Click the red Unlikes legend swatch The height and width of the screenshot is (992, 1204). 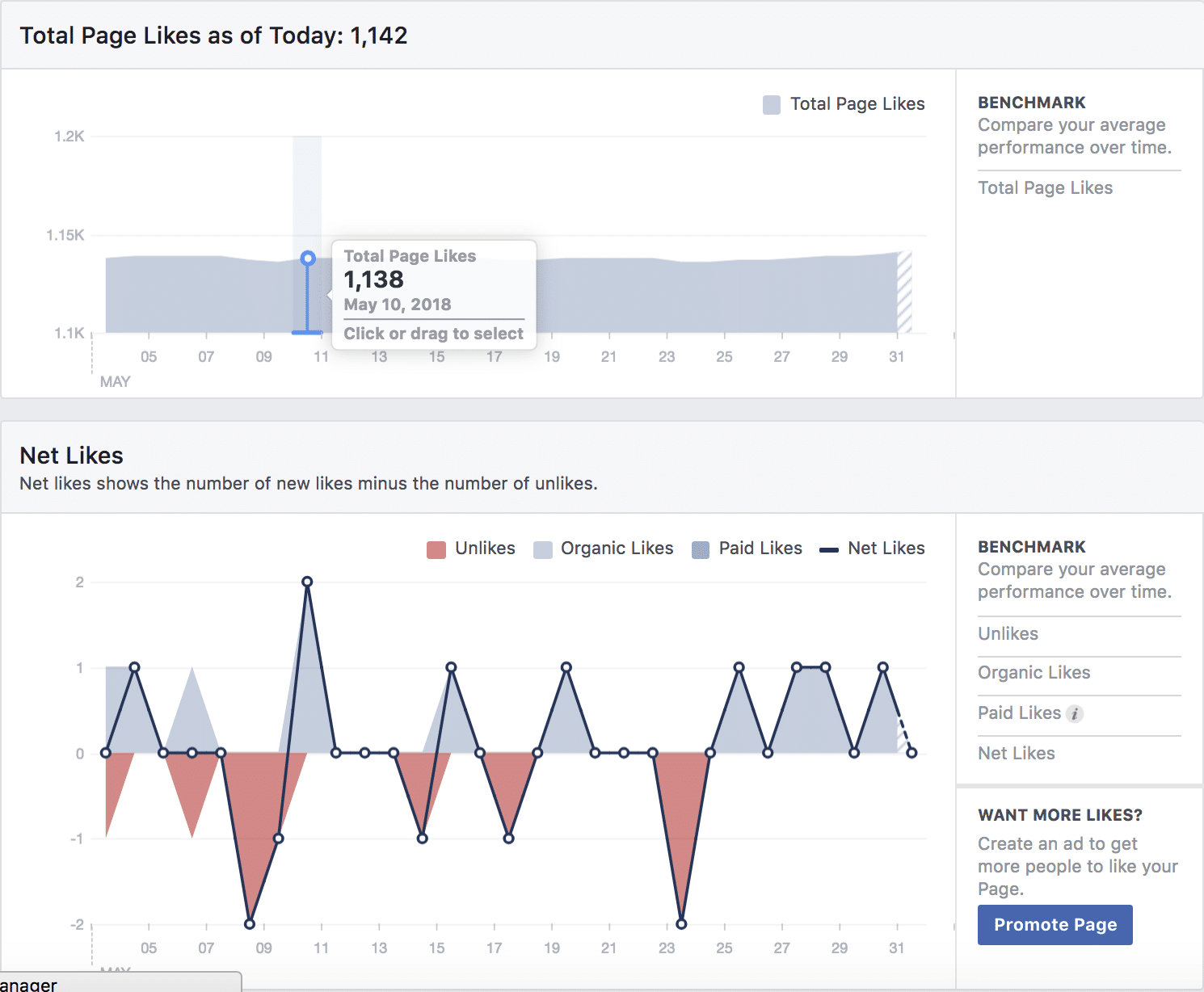click(x=436, y=549)
